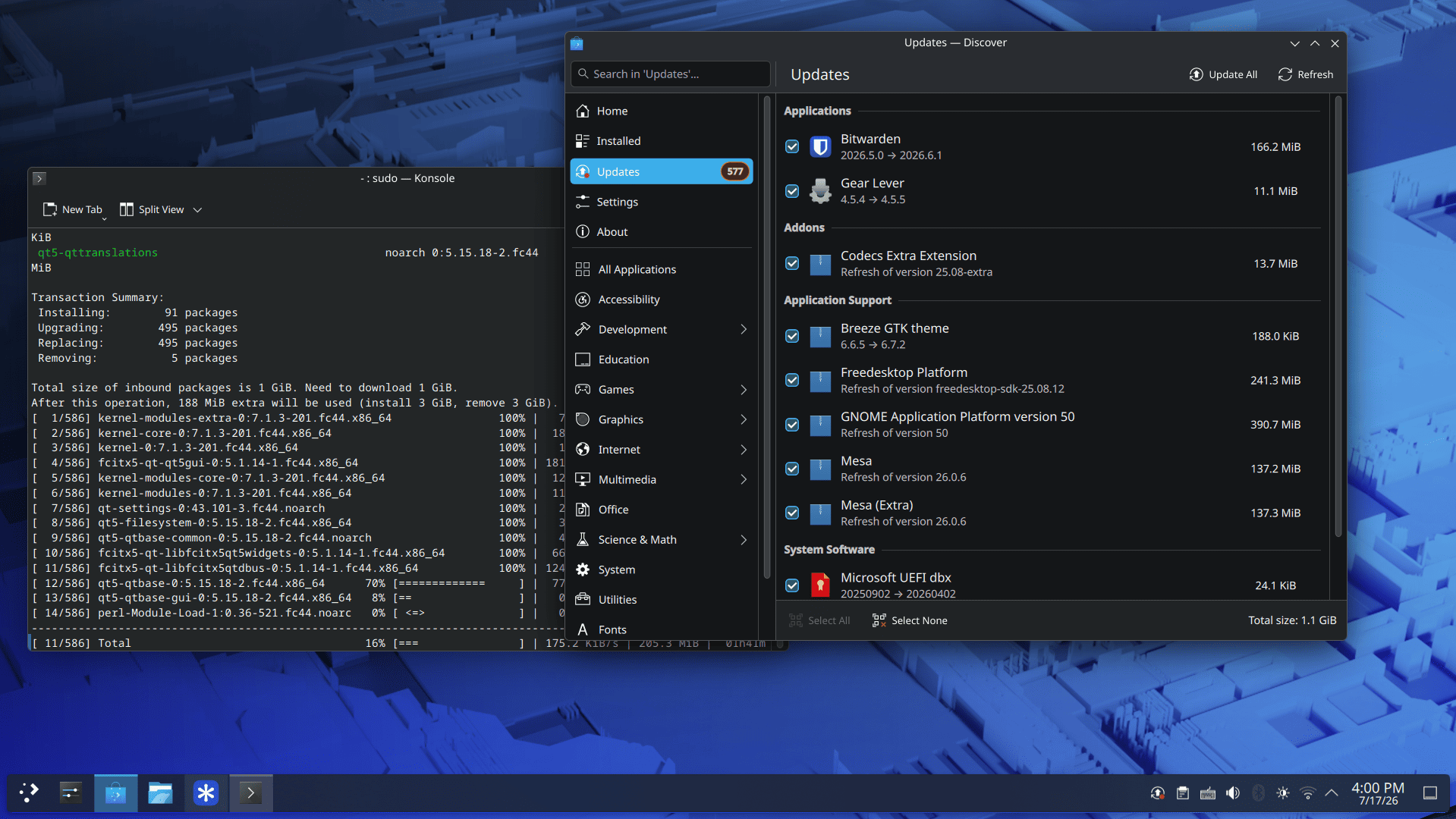Uncheck the Microsoft UEFI dbx checkbox
Image resolution: width=1456 pixels, height=819 pixels.
(x=792, y=585)
